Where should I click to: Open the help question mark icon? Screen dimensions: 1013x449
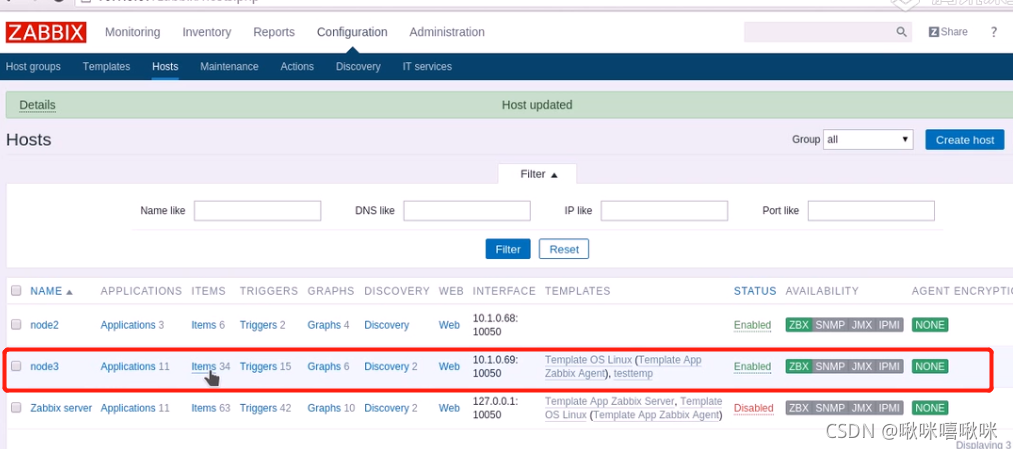[994, 32]
